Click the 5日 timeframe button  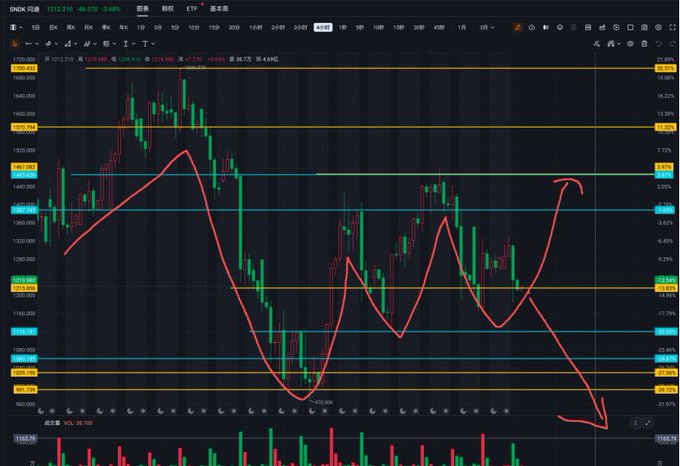click(x=36, y=27)
